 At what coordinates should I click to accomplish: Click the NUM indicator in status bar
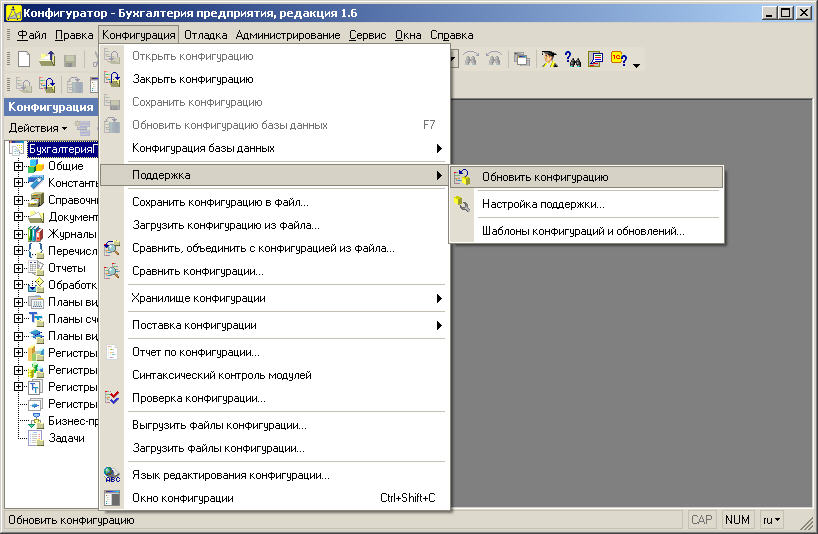pos(737,520)
